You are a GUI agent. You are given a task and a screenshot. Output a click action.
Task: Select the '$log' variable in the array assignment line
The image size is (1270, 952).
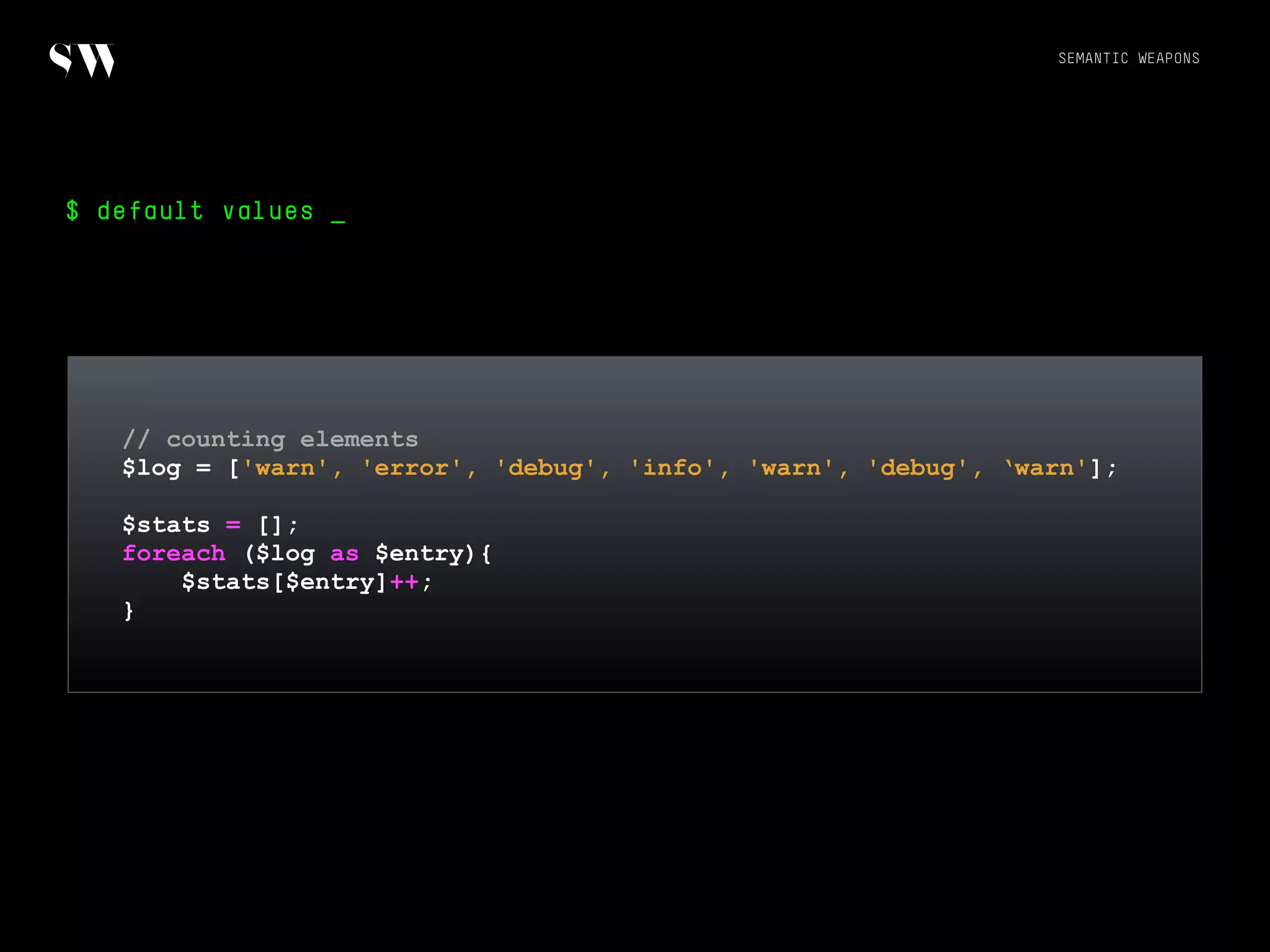[152, 468]
